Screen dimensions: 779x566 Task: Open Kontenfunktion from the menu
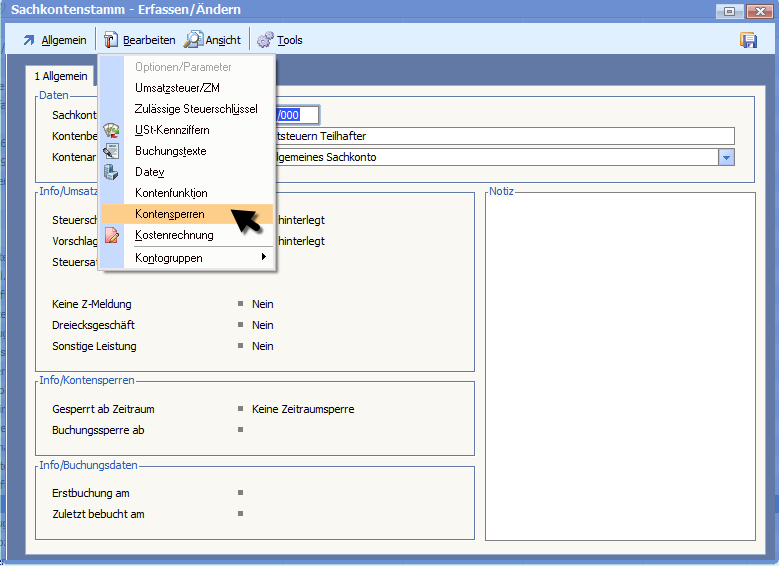pos(171,193)
